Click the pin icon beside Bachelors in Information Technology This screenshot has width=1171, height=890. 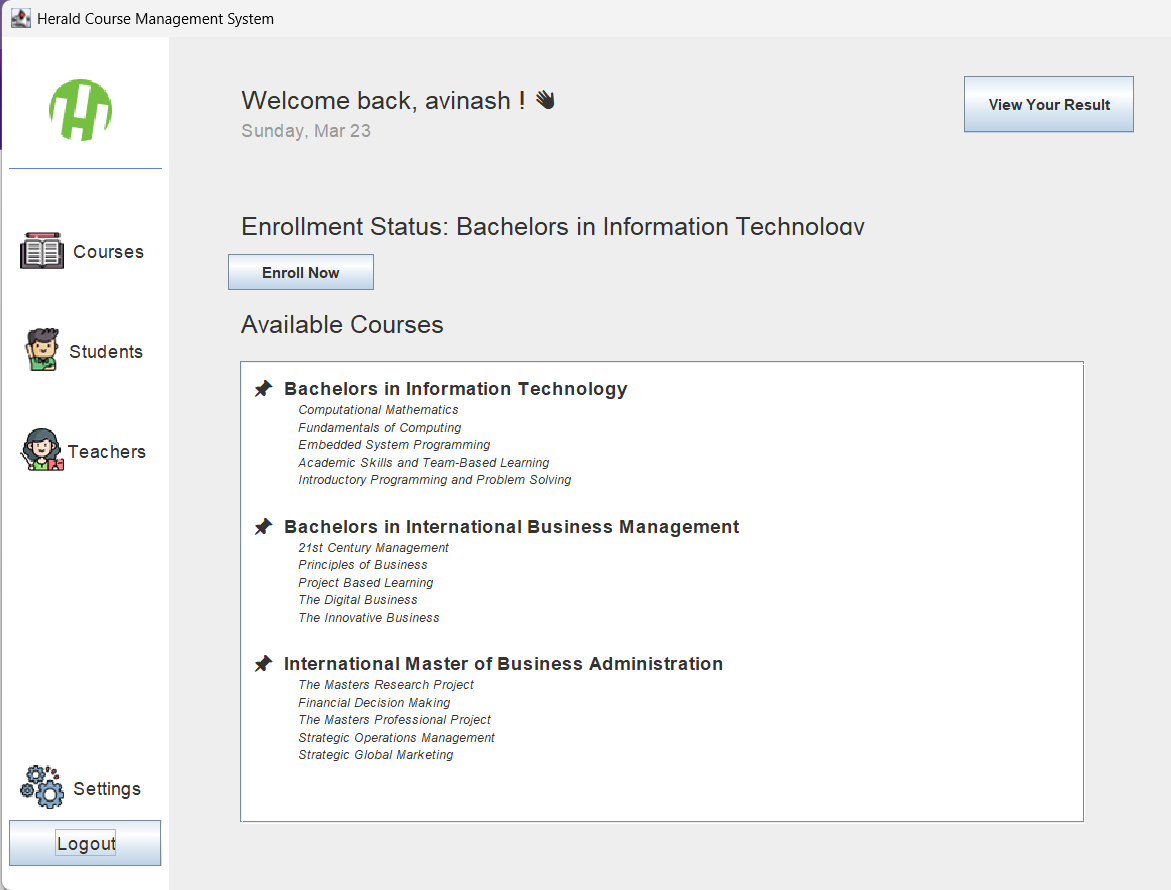click(263, 387)
